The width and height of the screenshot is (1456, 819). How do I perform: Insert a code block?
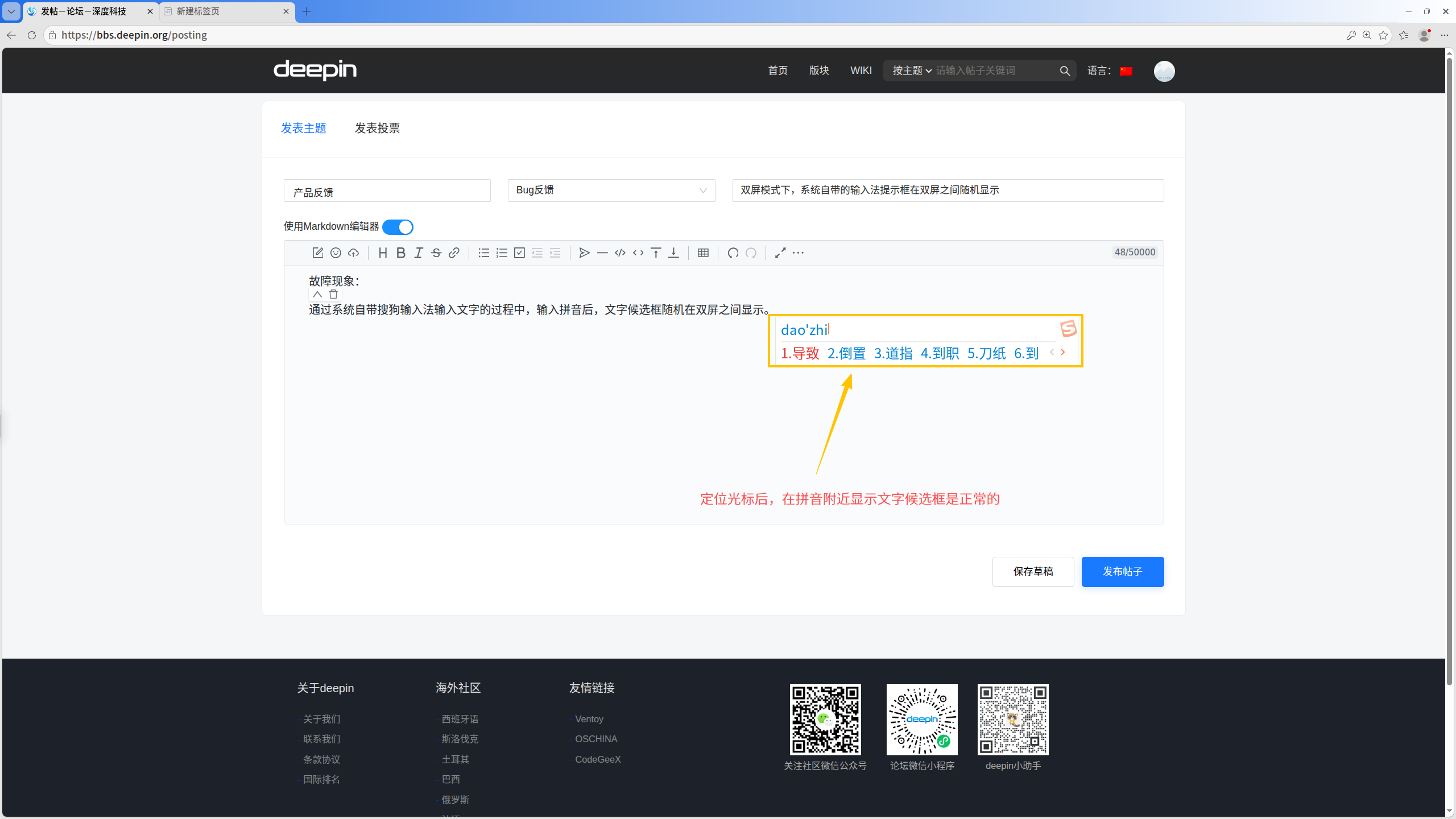[620, 253]
